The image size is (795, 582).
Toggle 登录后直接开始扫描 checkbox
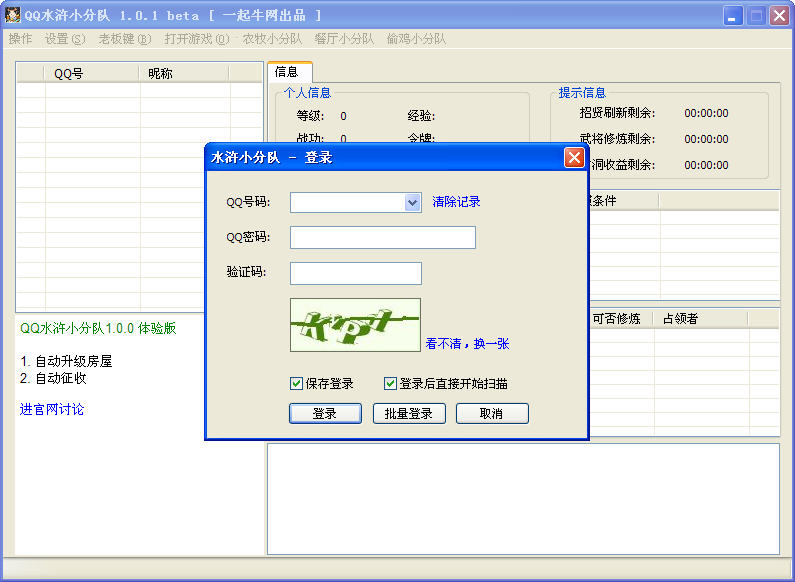391,383
